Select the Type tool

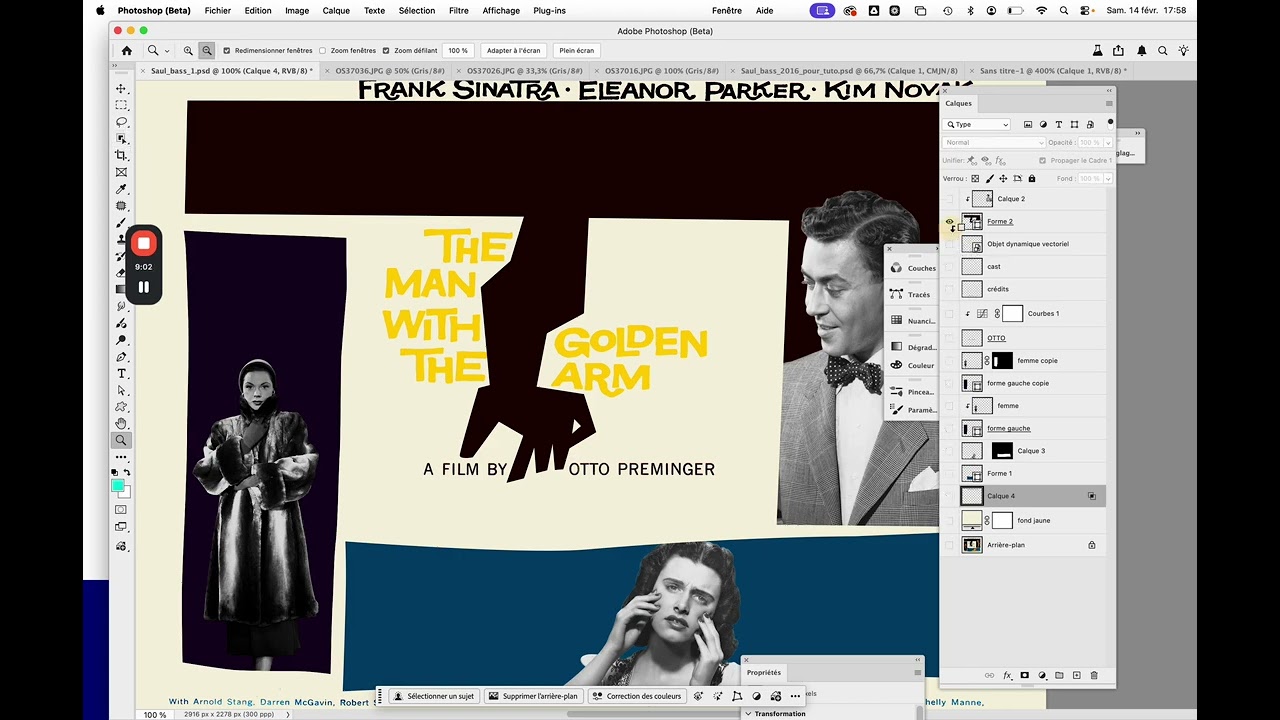[x=121, y=373]
